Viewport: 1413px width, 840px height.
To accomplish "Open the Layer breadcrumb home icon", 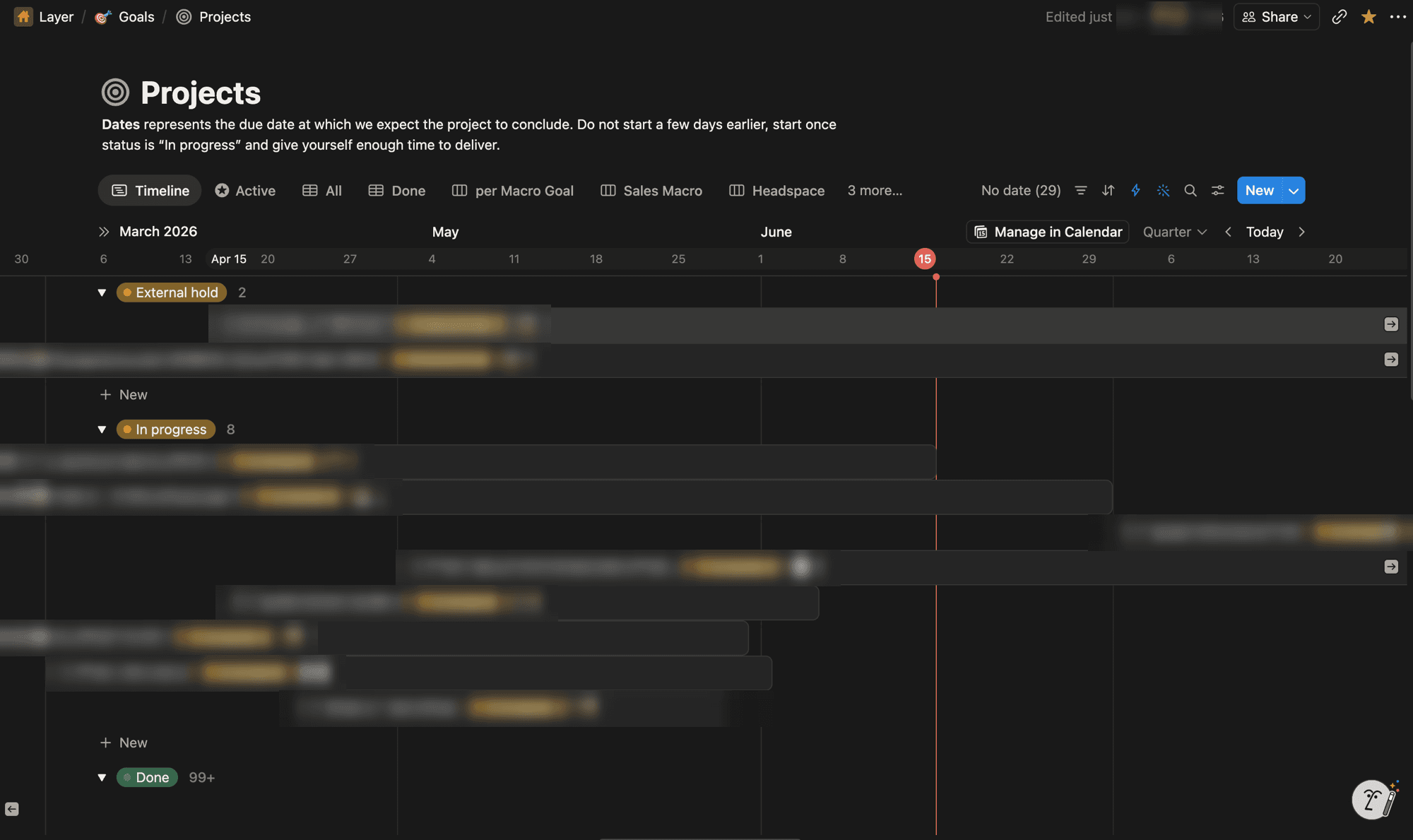I will (23, 17).
